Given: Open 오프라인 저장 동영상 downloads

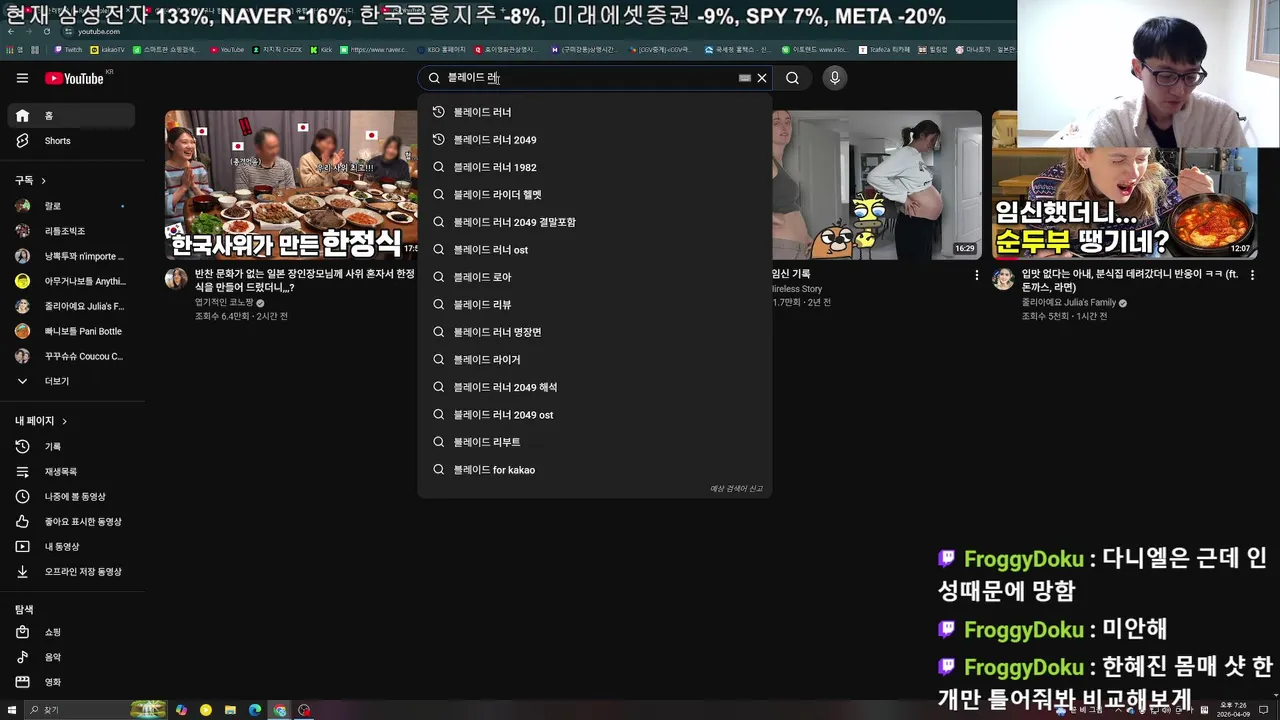Looking at the screenshot, I should [x=70, y=572].
